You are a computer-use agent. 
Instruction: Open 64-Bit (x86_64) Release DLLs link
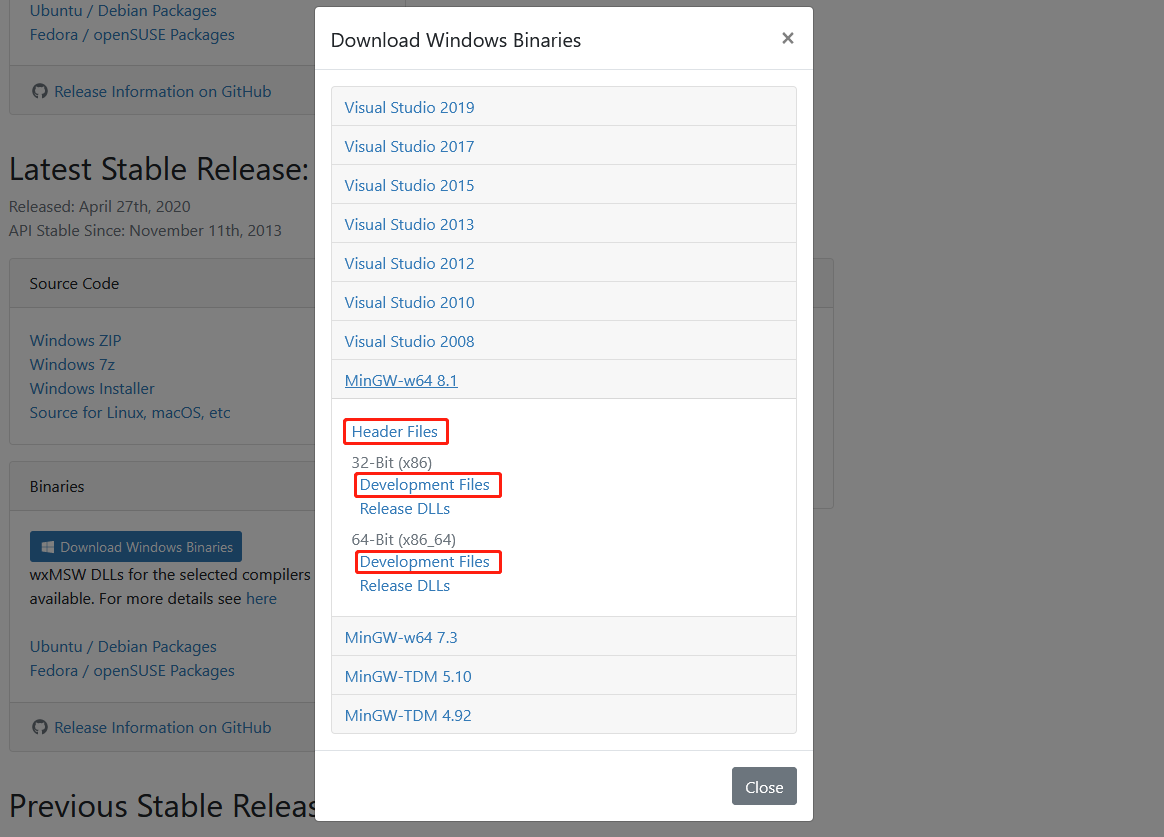(405, 585)
